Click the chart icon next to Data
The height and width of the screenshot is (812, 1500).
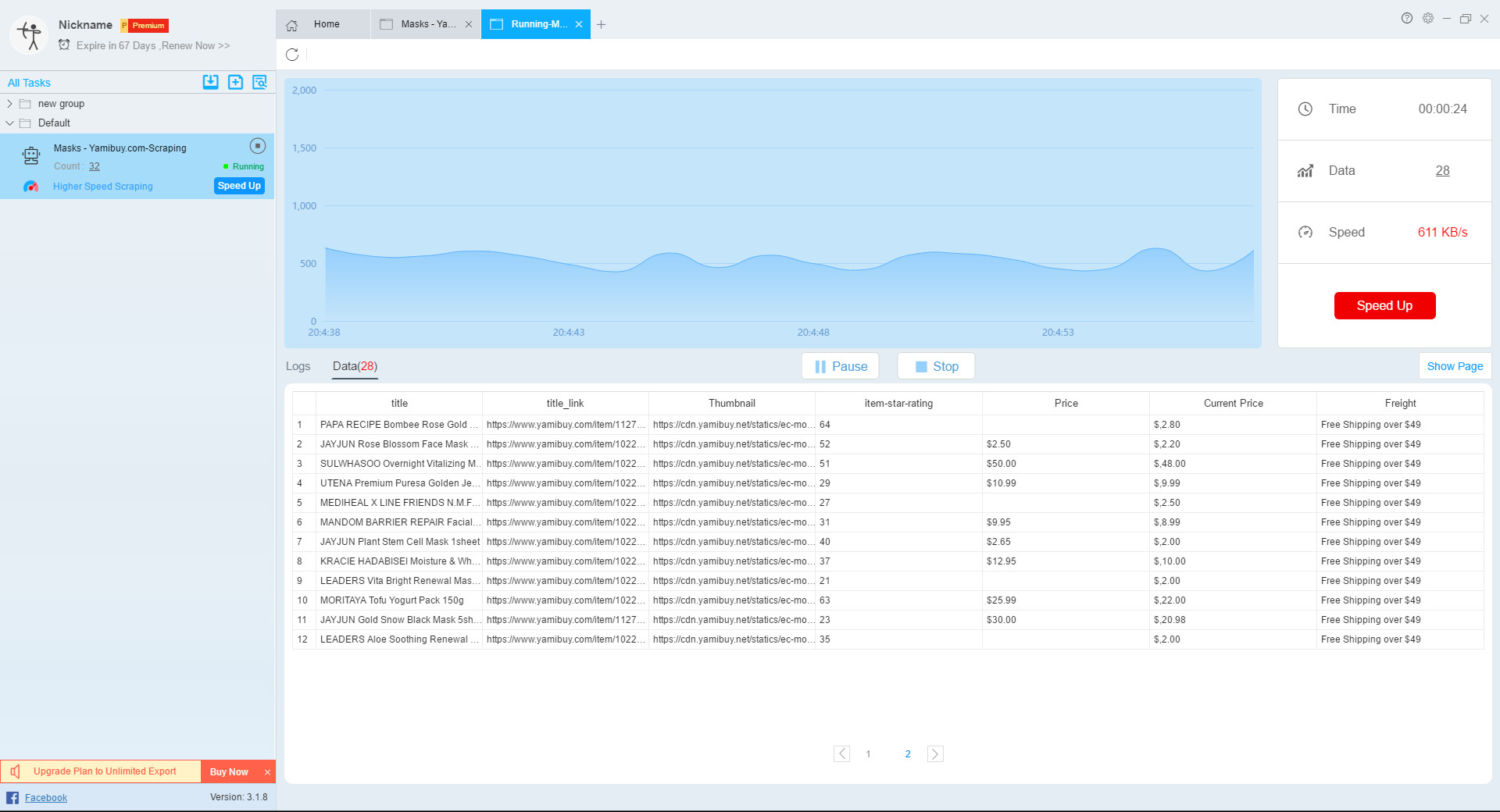click(1305, 171)
